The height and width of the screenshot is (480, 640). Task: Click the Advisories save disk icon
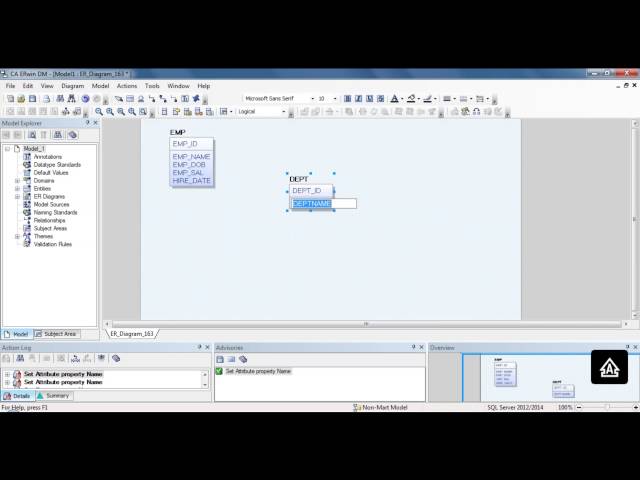pyautogui.click(x=220, y=359)
